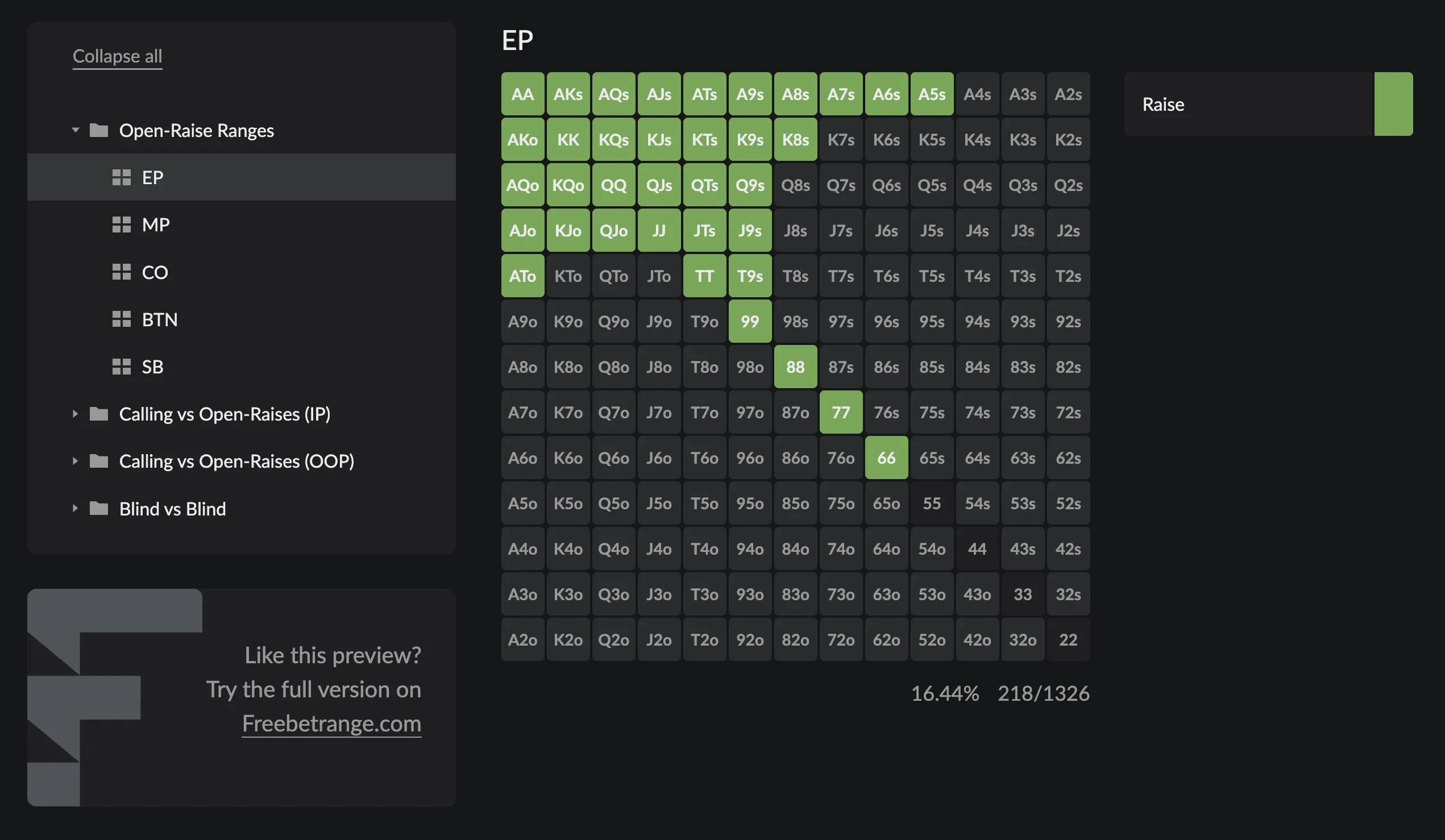
Task: Click the Freebetrange logo graphic
Action: [x=114, y=697]
